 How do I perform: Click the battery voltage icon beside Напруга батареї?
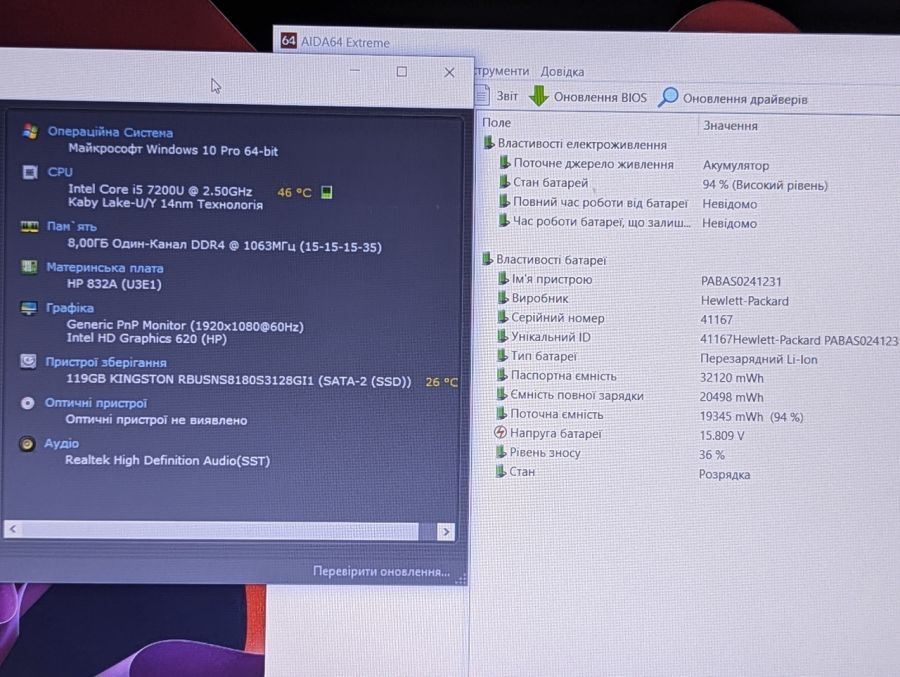(x=500, y=432)
